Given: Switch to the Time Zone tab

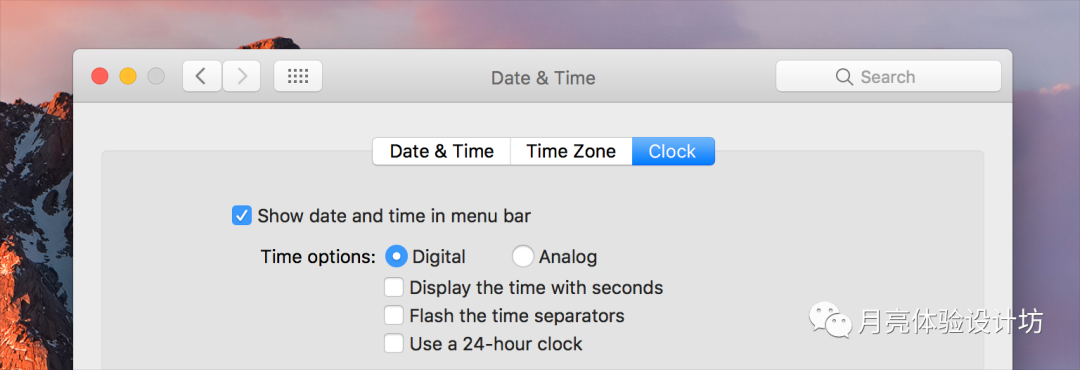Looking at the screenshot, I should 571,152.
